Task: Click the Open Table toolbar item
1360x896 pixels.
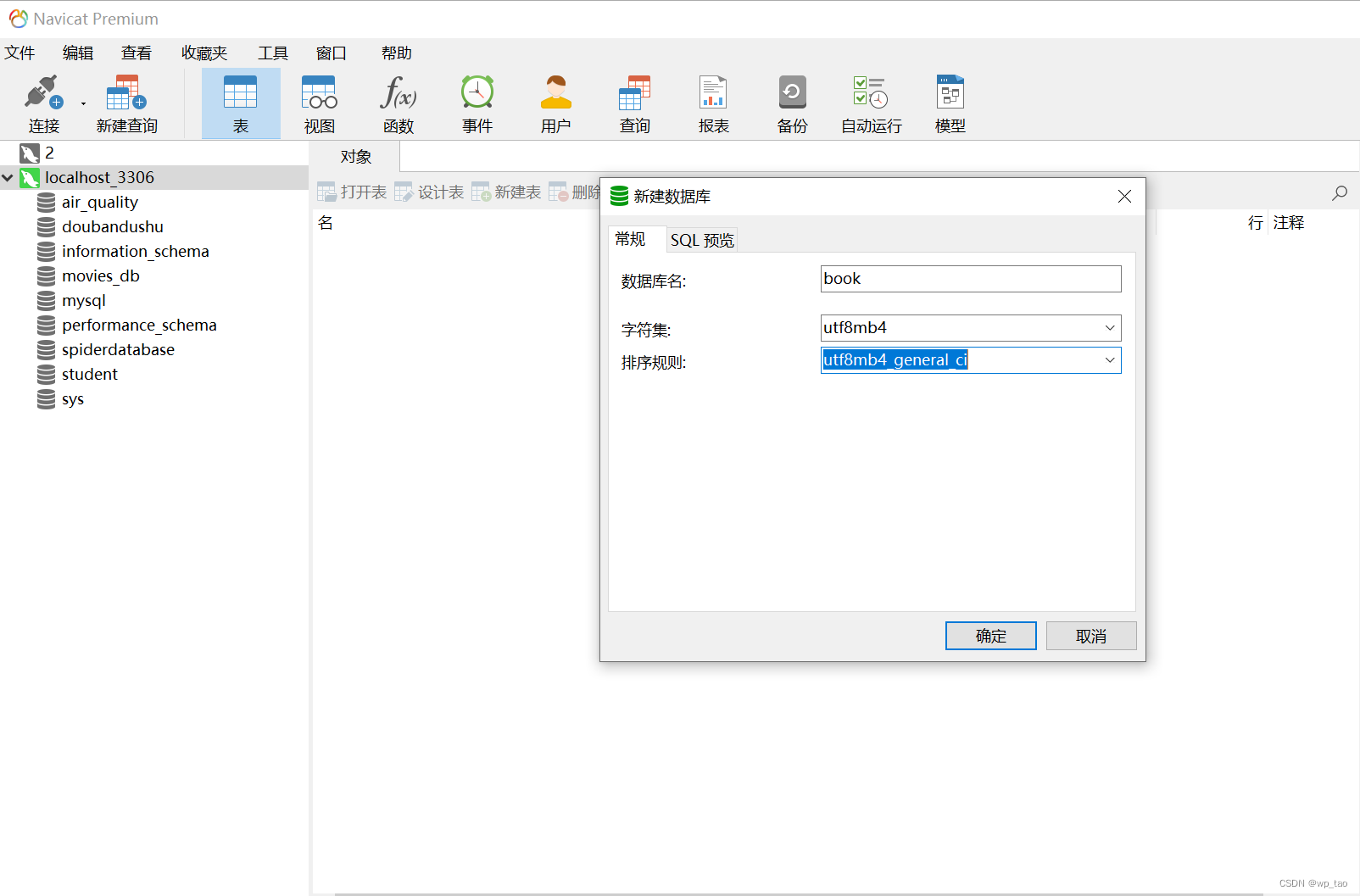Action: (x=352, y=192)
